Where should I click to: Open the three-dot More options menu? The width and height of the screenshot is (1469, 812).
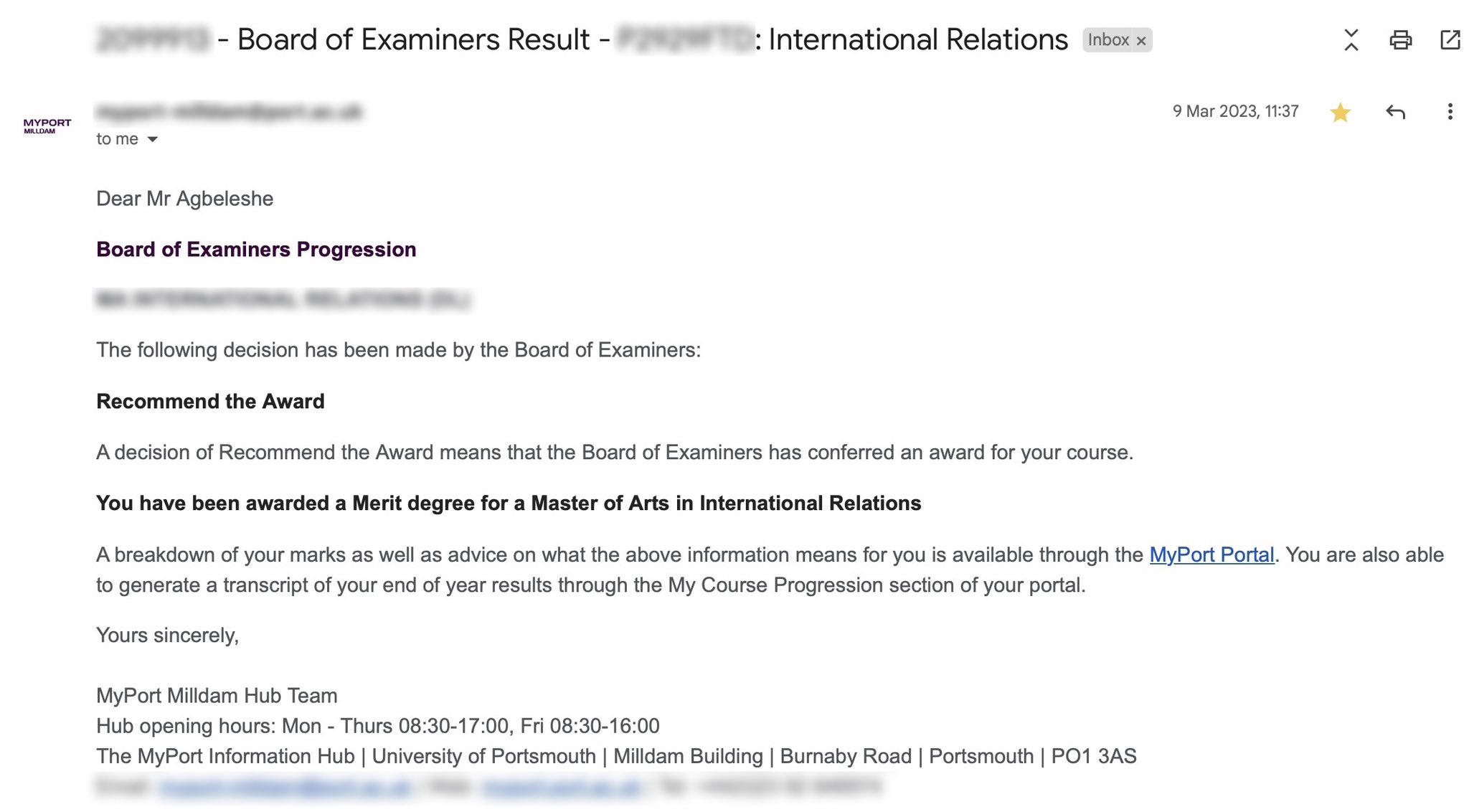click(x=1450, y=112)
